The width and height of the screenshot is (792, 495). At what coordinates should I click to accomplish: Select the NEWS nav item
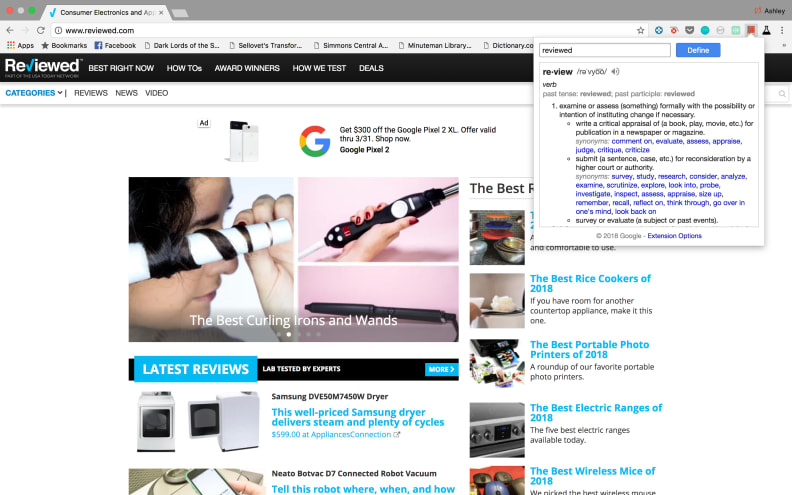coord(126,93)
